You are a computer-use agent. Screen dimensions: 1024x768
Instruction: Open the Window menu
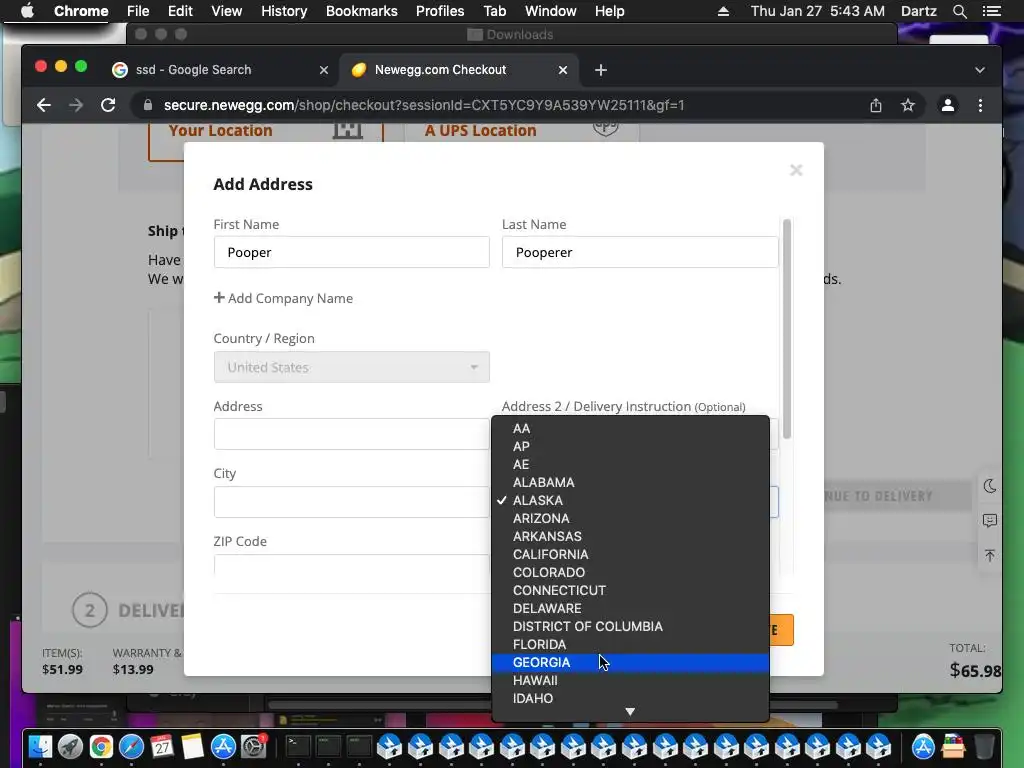pos(551,11)
